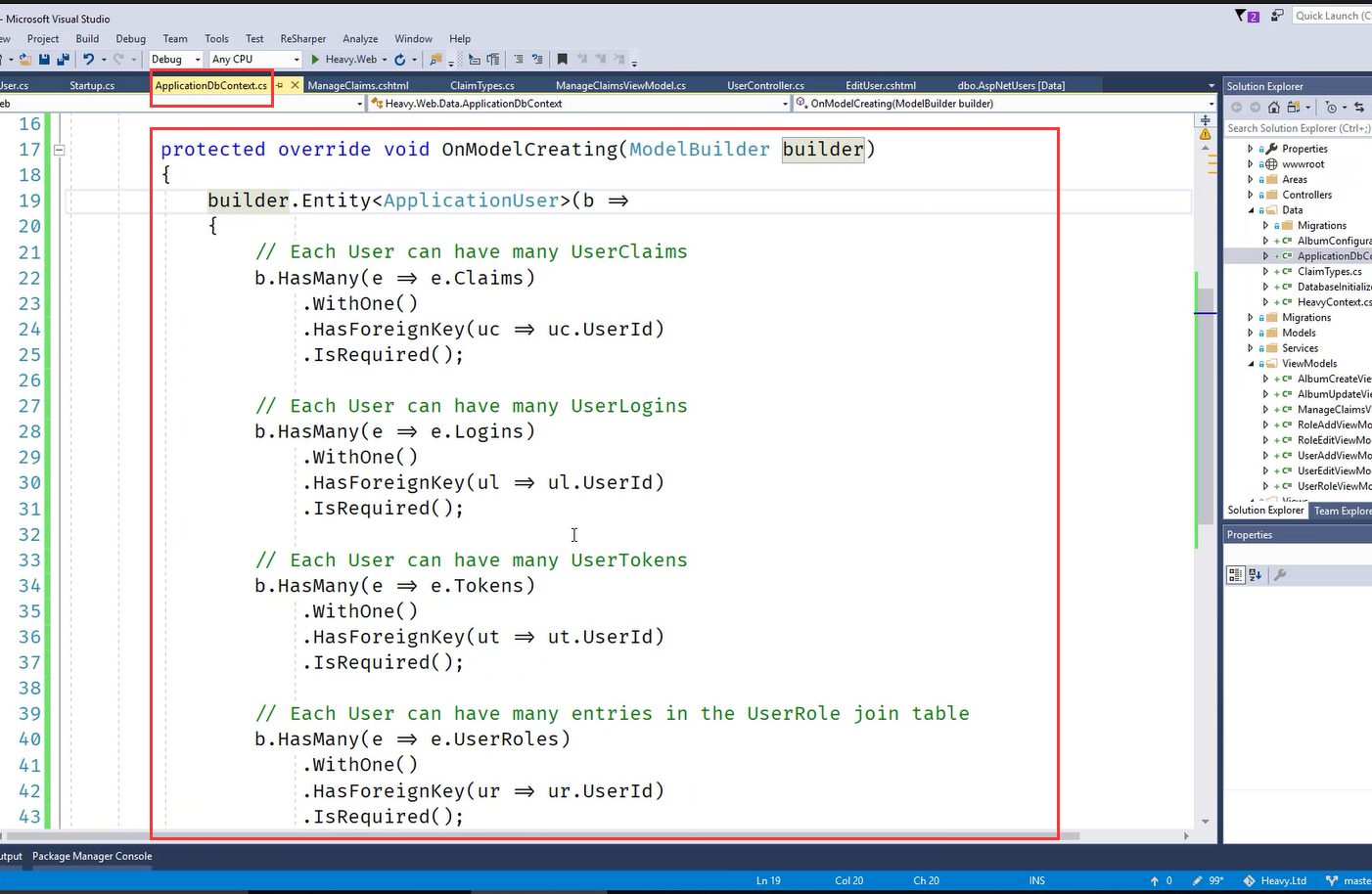The height and width of the screenshot is (894, 1372).
Task: Switch to Startup.cs tab
Action: coord(92,85)
